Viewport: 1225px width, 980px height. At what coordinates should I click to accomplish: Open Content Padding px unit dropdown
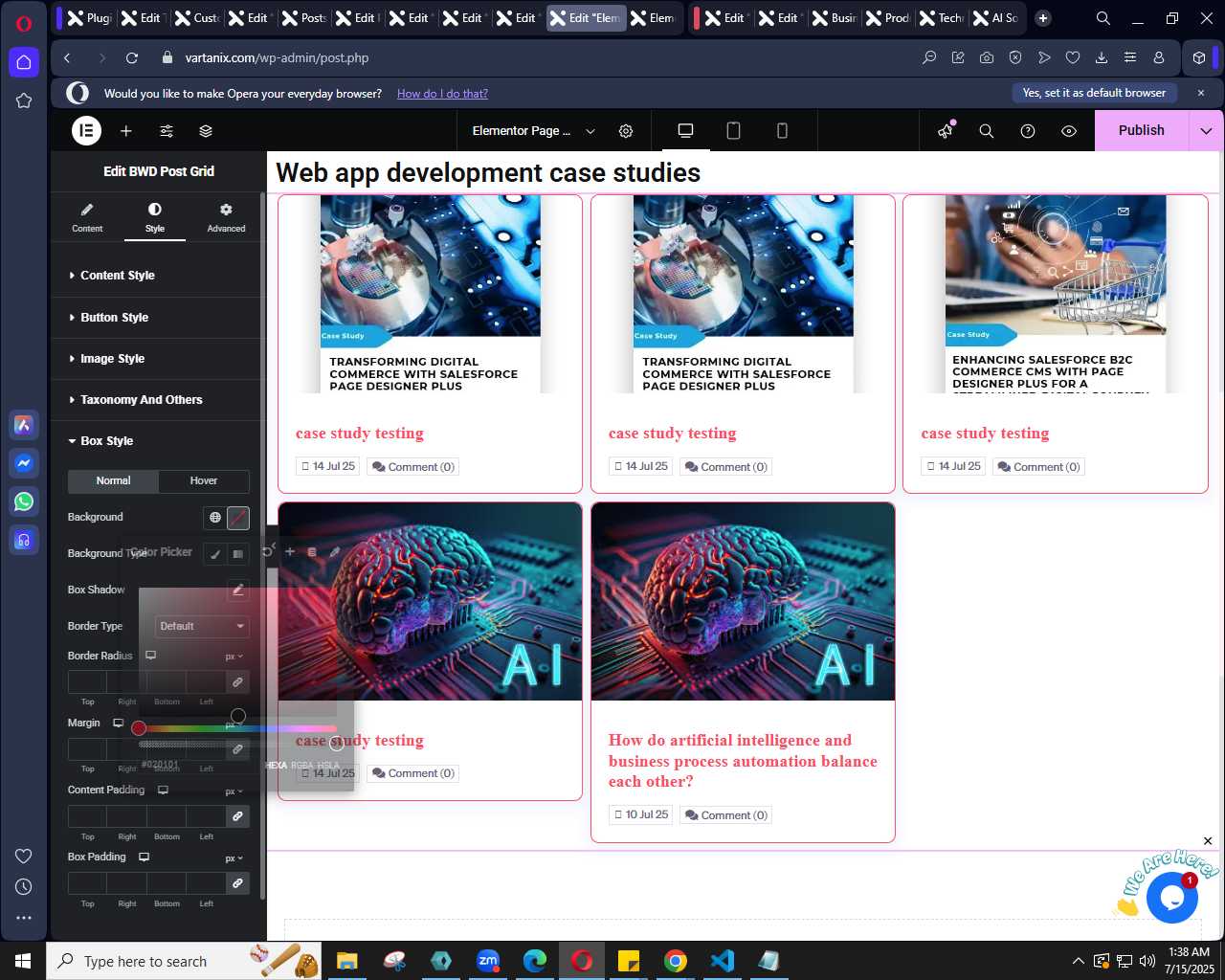click(234, 791)
